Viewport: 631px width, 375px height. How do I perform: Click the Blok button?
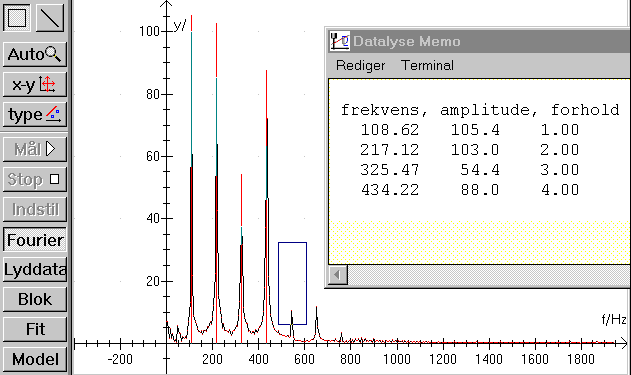[x=35, y=299]
